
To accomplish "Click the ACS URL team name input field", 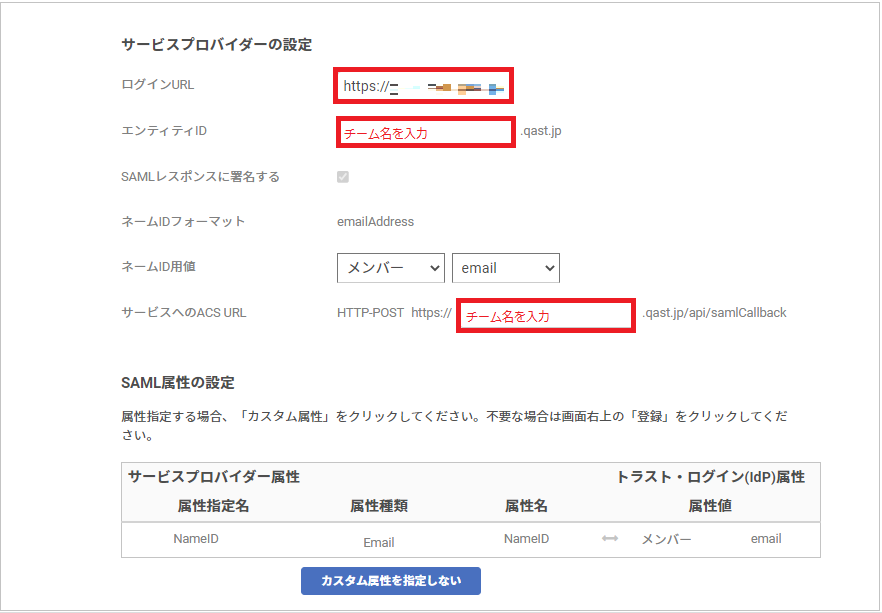I will [x=545, y=313].
